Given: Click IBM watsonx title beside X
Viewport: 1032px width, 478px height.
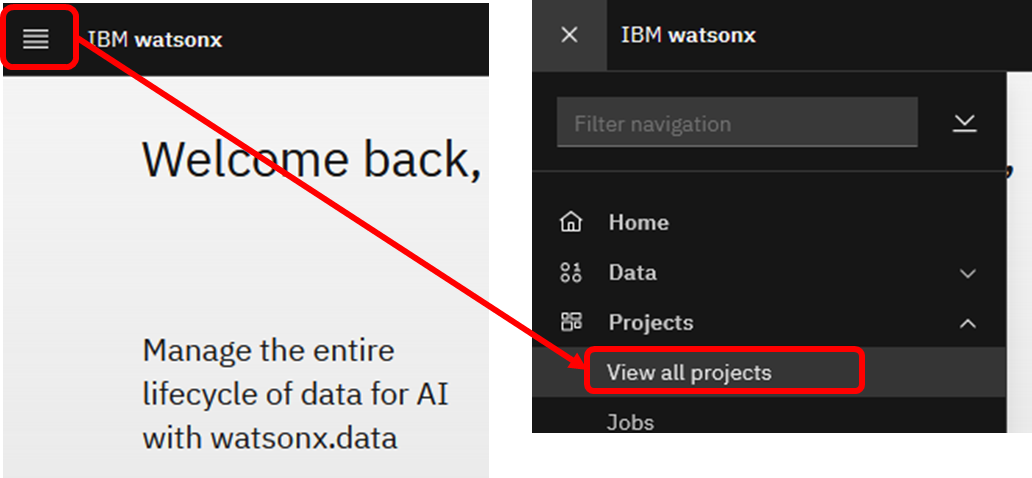Looking at the screenshot, I should coord(688,35).
